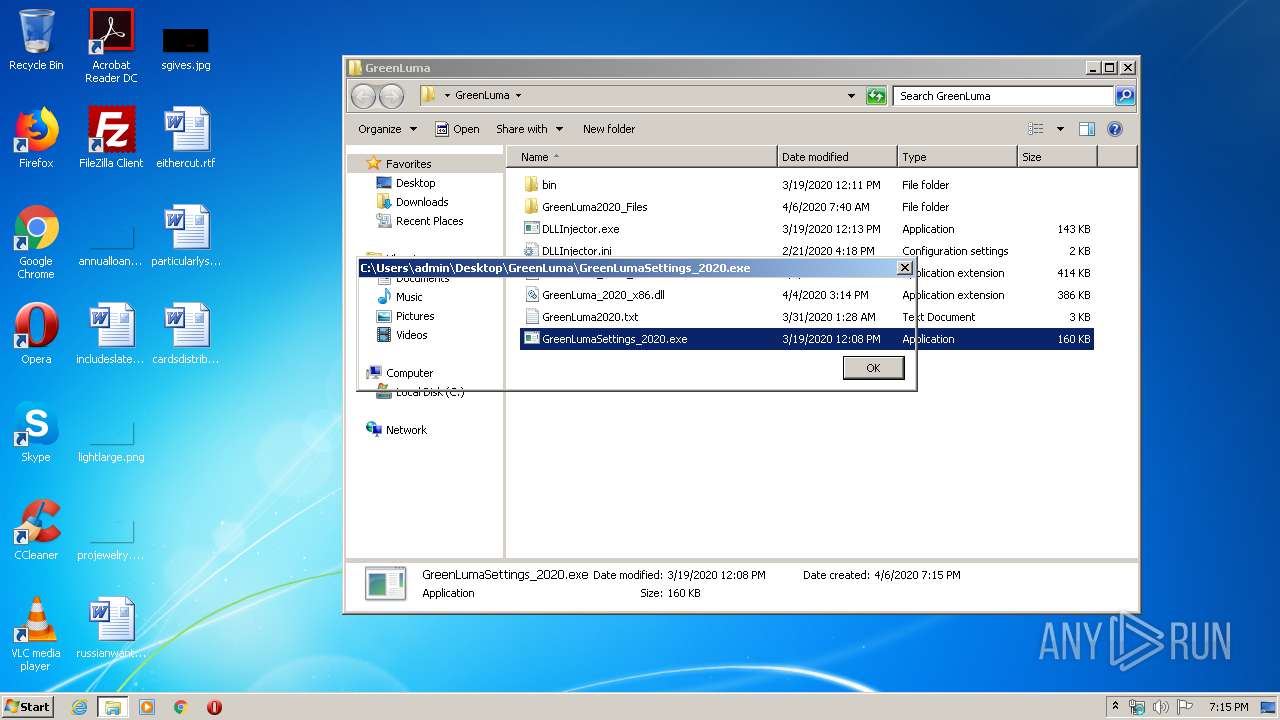Click OK in the message dialog
The height and width of the screenshot is (720, 1280).
pyautogui.click(x=873, y=368)
